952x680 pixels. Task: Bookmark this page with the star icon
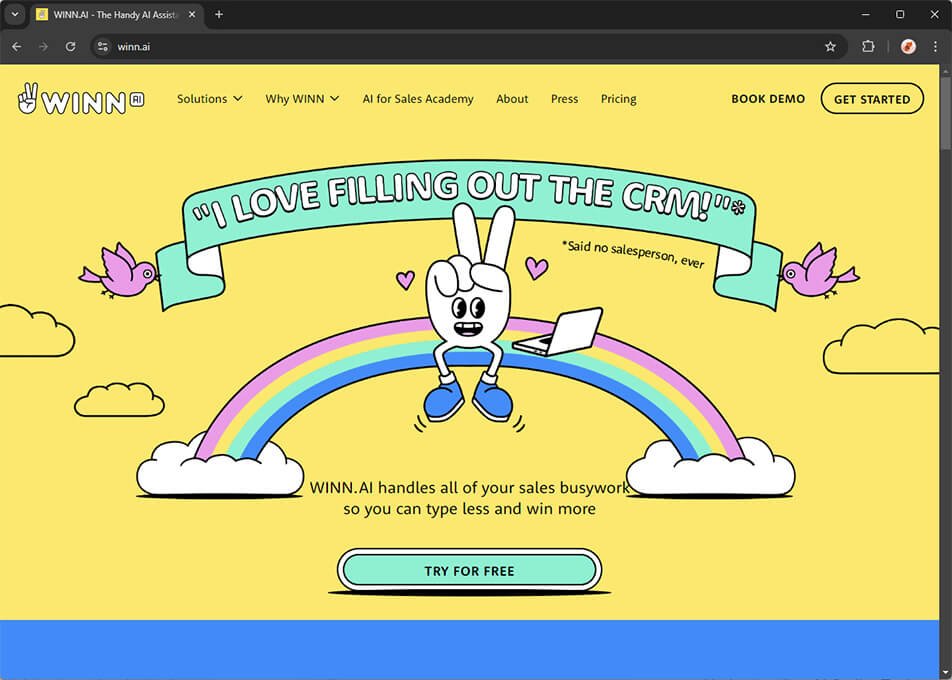830,47
